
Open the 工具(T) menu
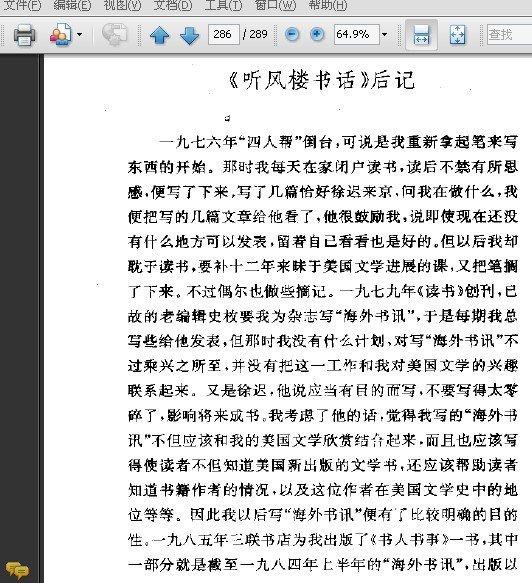223,5
